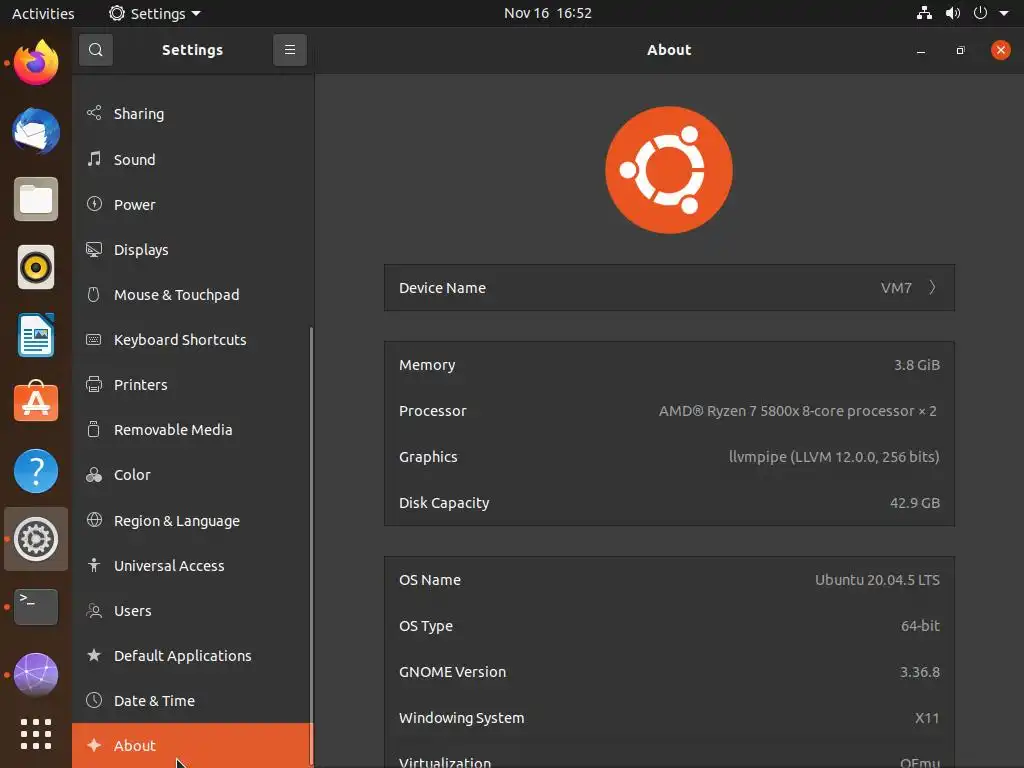Open the Date & Time panel
This screenshot has width=1024, height=768.
click(x=193, y=701)
